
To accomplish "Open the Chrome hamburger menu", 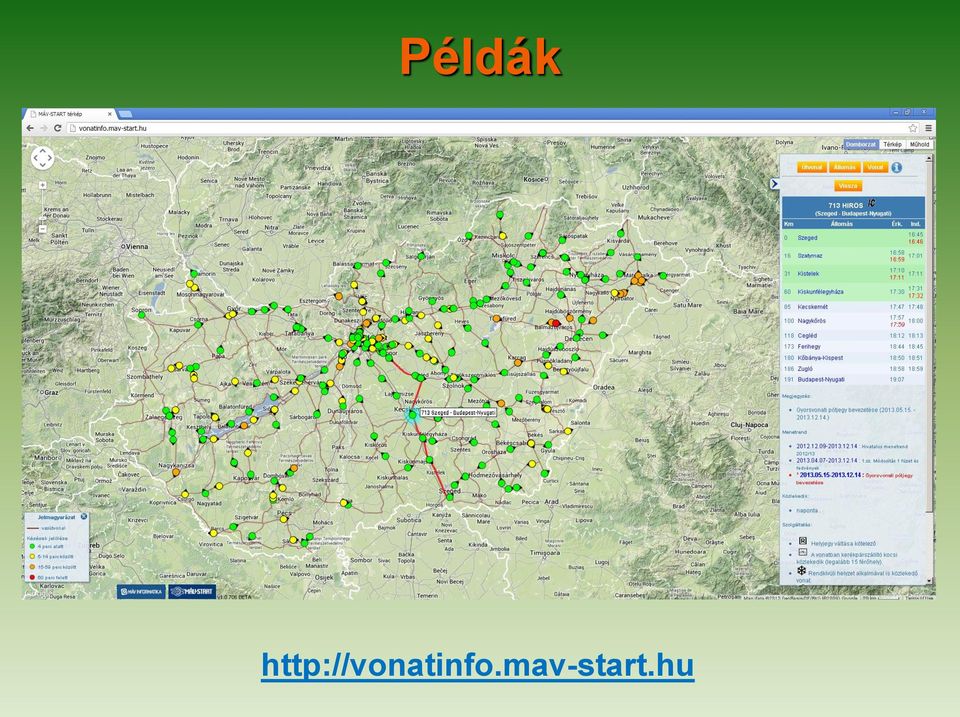I will pos(928,128).
